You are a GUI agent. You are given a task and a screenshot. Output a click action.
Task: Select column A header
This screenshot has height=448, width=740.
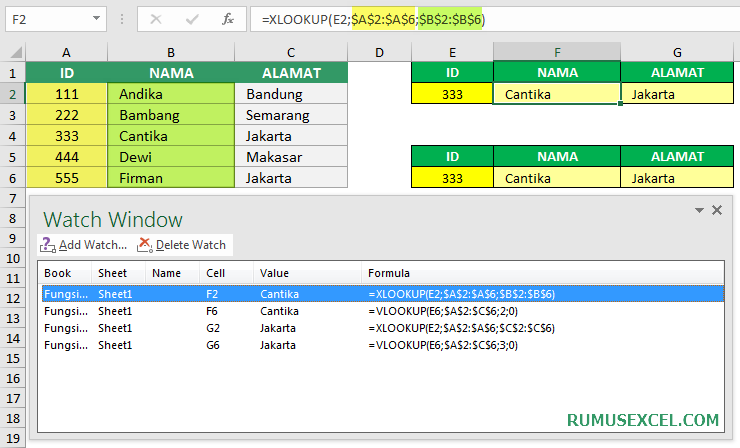coord(67,52)
